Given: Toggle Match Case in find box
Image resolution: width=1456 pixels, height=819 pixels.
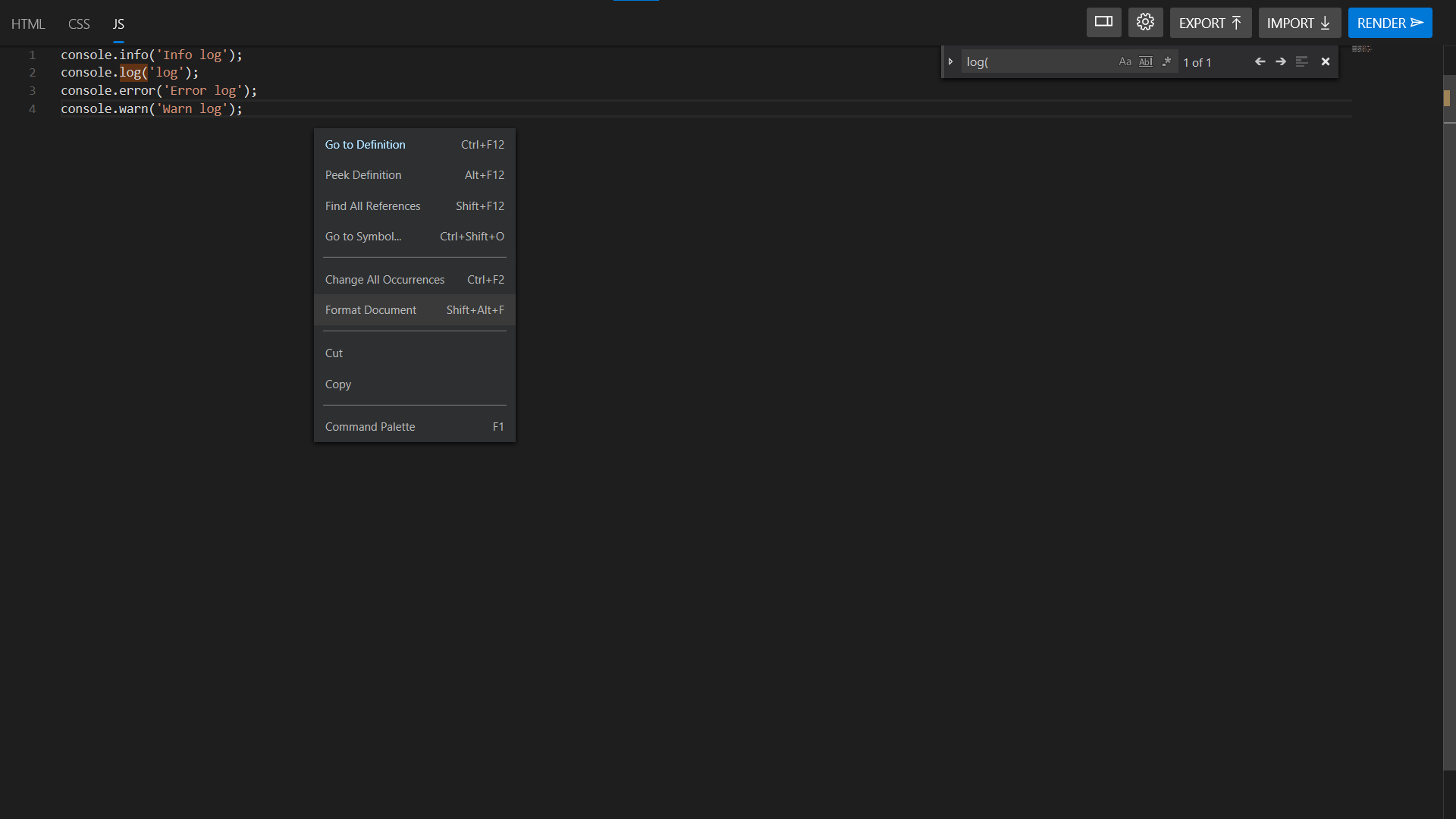Looking at the screenshot, I should (x=1125, y=61).
